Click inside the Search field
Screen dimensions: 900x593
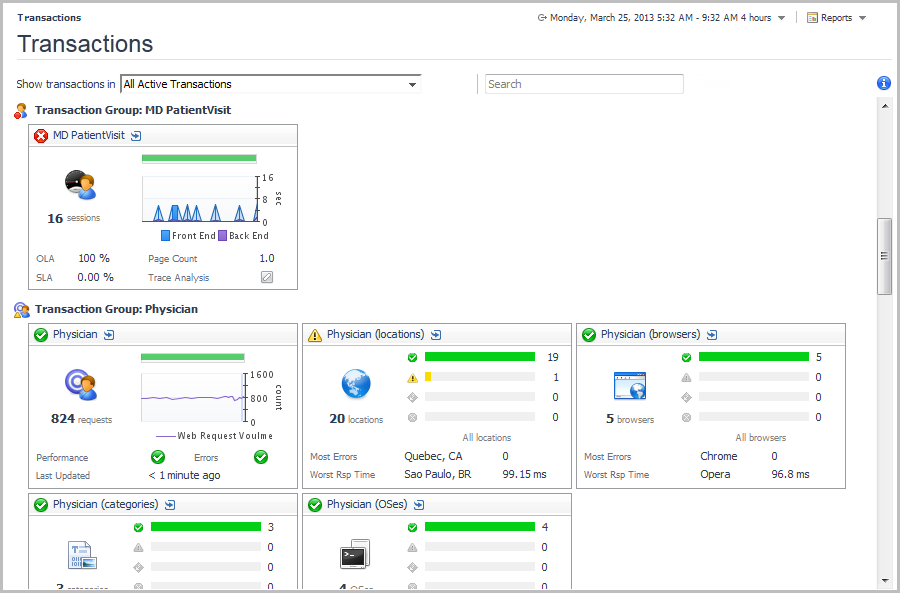pos(584,84)
